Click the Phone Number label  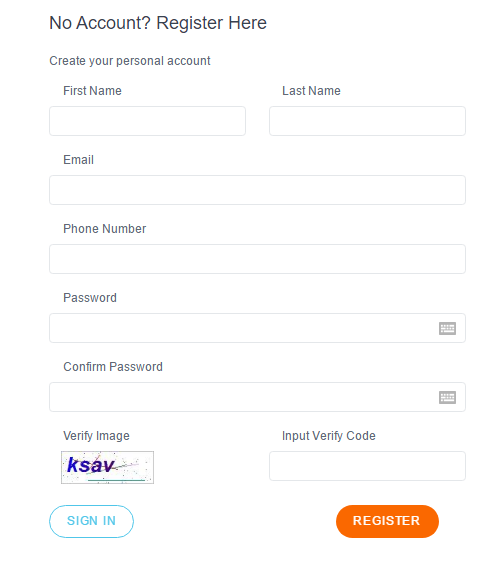point(105,229)
